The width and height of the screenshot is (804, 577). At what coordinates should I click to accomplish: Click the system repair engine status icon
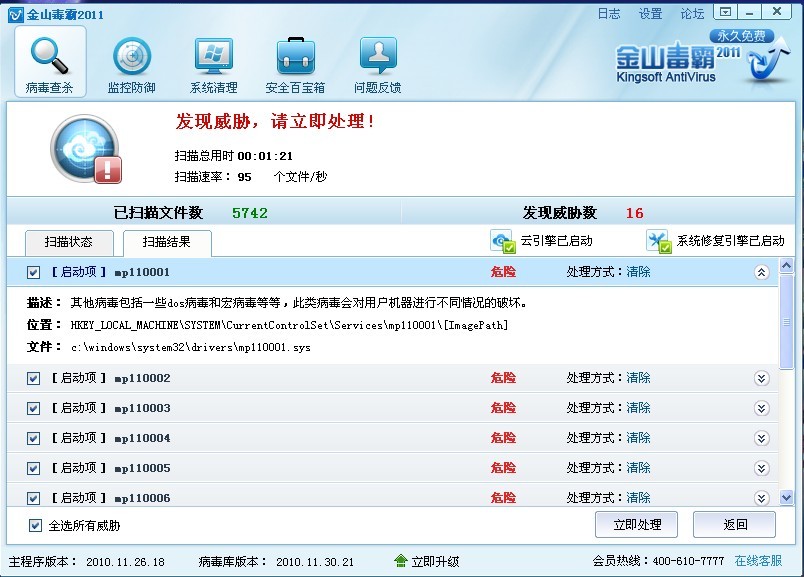[658, 241]
